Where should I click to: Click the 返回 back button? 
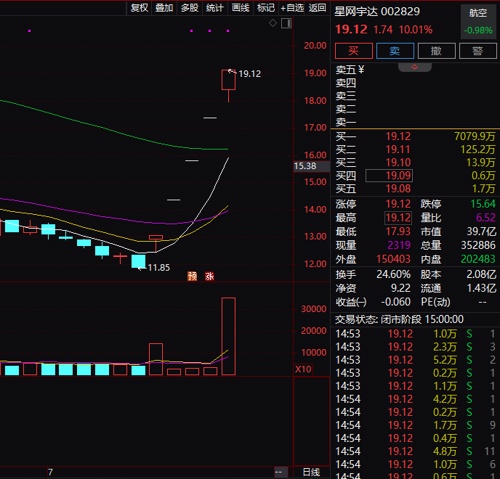tap(317, 8)
